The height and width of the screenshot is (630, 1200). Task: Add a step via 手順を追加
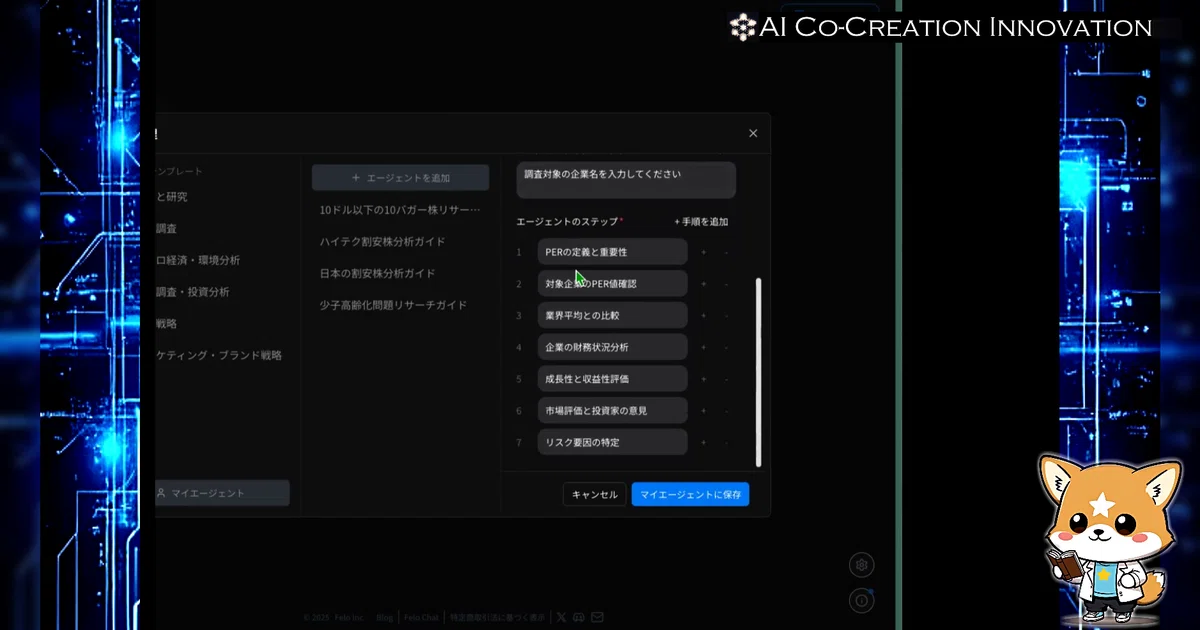pyautogui.click(x=701, y=222)
